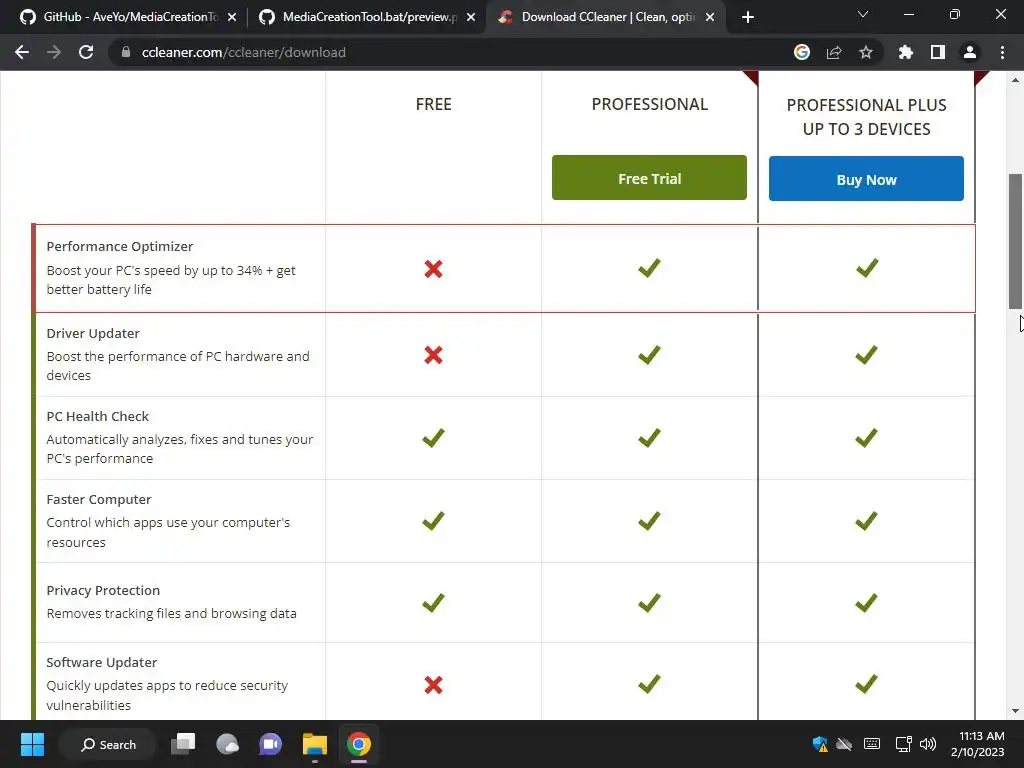Open the volume control in tray
The height and width of the screenshot is (768, 1024).
point(927,744)
